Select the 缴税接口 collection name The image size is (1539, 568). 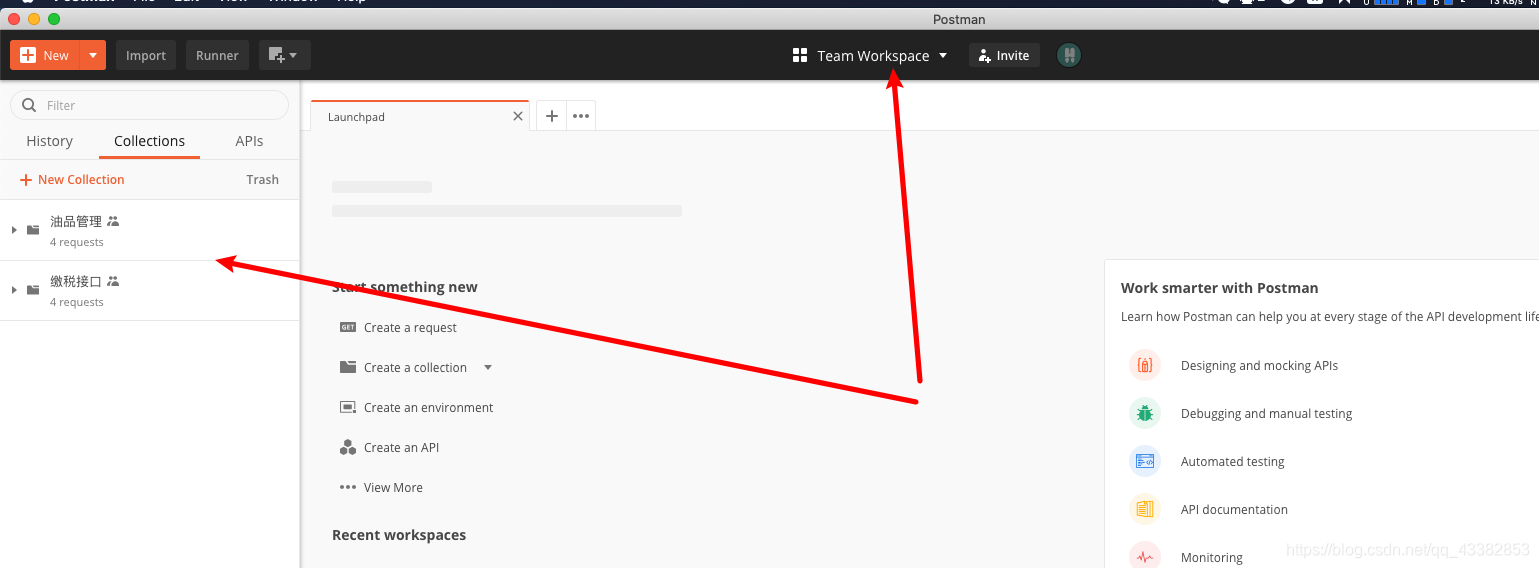(x=76, y=281)
